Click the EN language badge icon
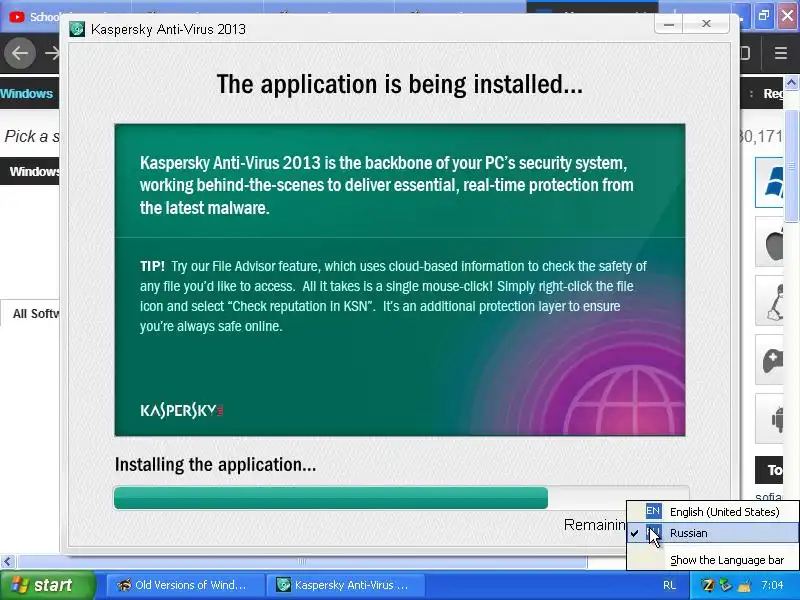The height and width of the screenshot is (600, 800). click(654, 511)
